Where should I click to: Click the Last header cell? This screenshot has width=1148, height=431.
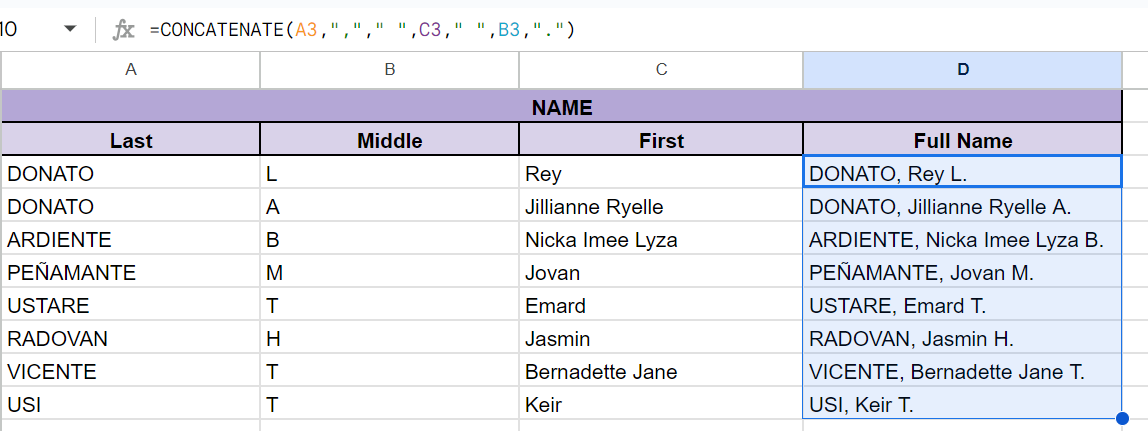pos(131,140)
